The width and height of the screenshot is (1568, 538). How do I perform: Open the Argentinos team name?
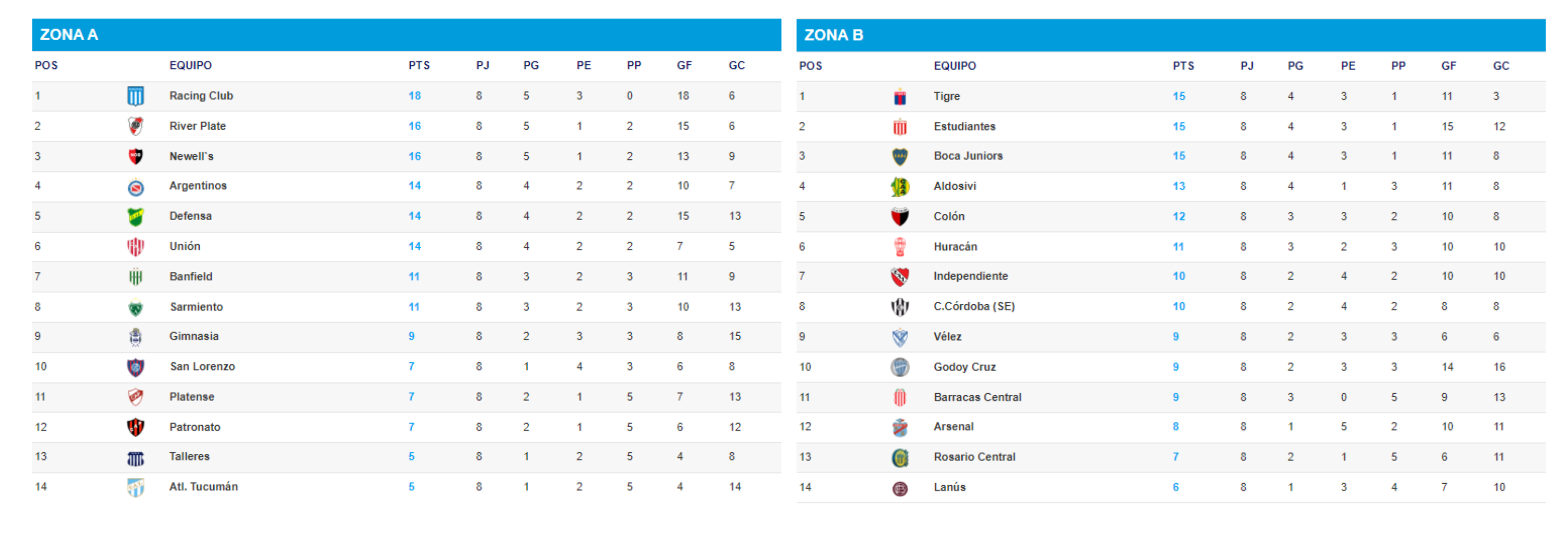[198, 186]
